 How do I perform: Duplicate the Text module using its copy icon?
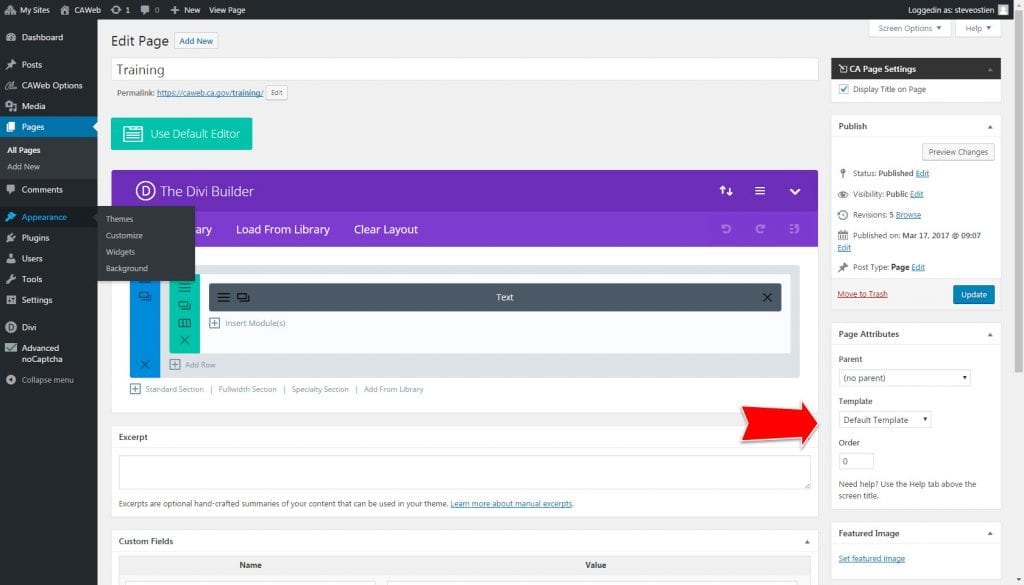pyautogui.click(x=243, y=297)
